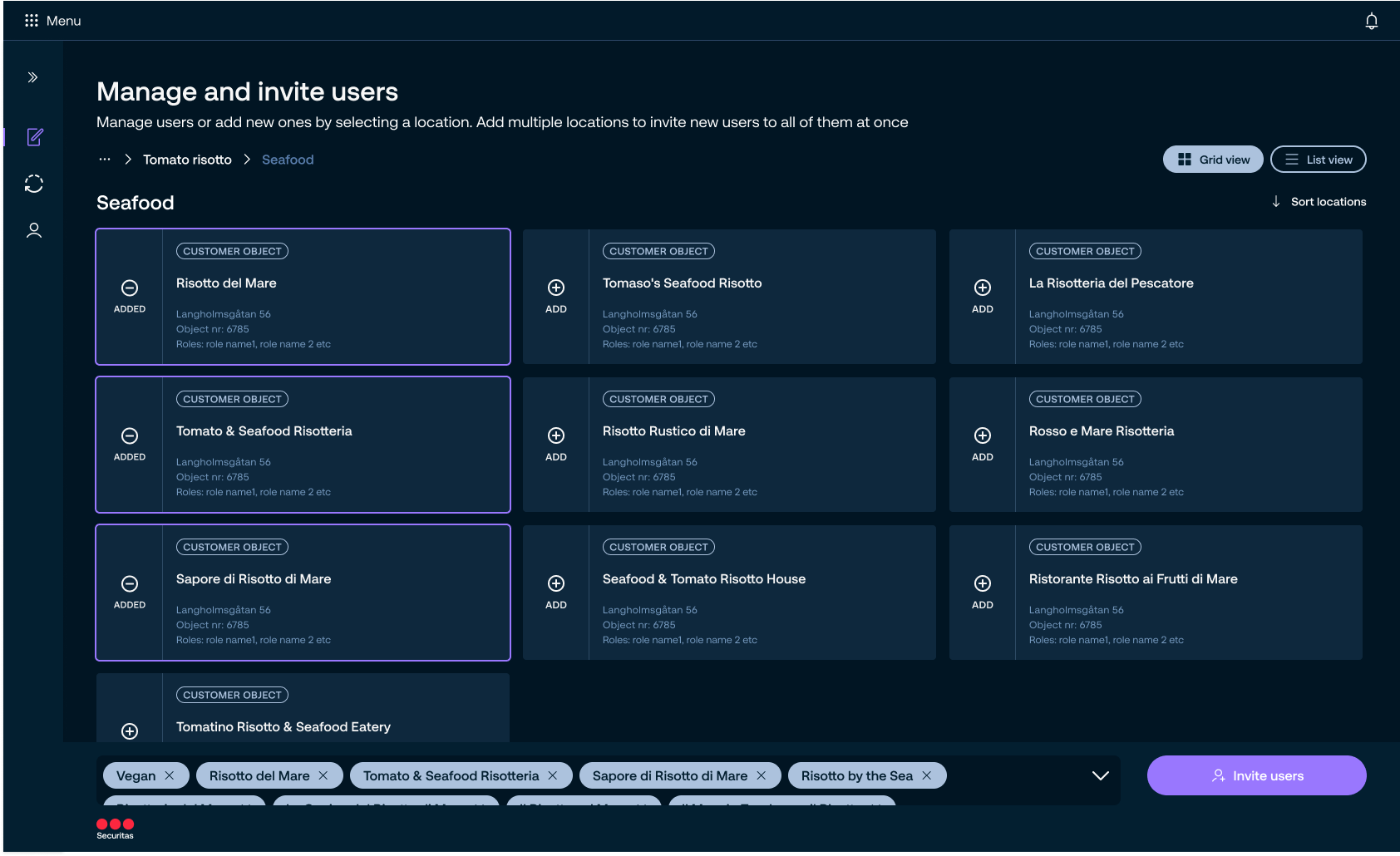Expand collapsed breadcrumb ellipsis
The height and width of the screenshot is (856, 1400).
(x=105, y=160)
